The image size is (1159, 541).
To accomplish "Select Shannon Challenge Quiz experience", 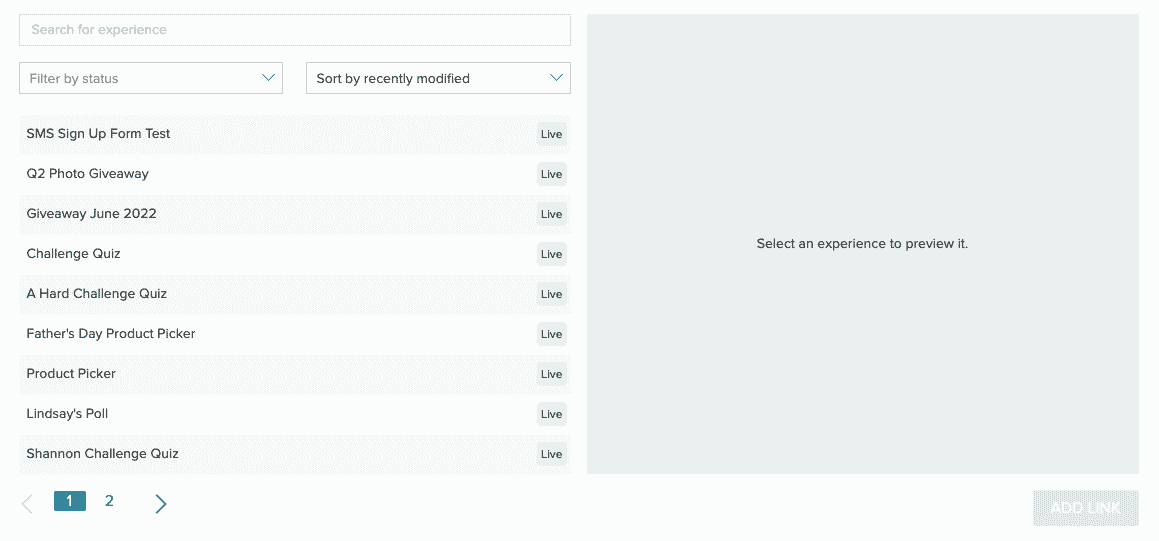I will 103,454.
